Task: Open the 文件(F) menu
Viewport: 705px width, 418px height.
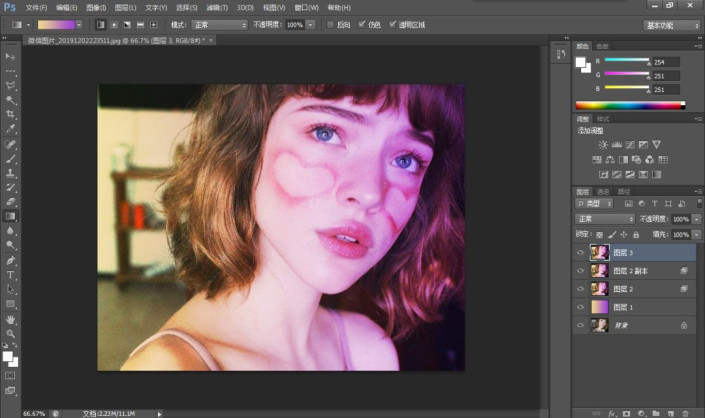Action: coord(36,8)
